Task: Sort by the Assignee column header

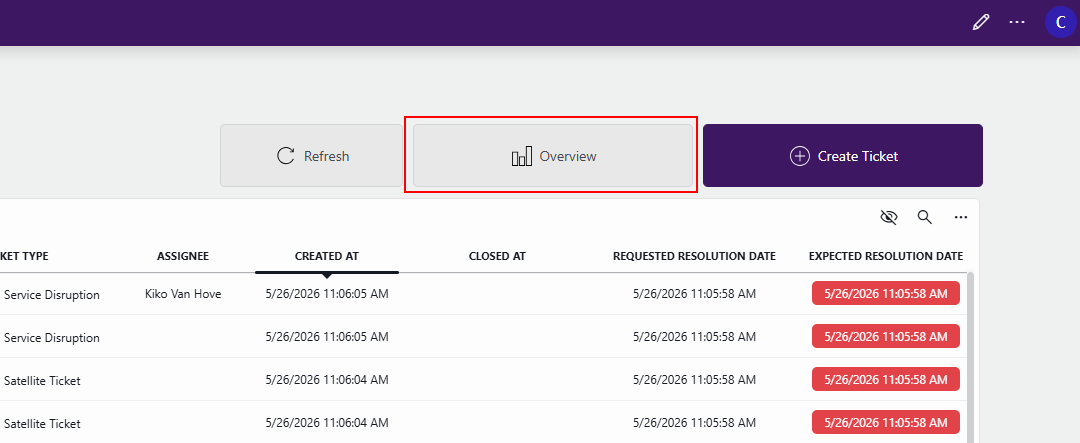Action: [x=183, y=256]
